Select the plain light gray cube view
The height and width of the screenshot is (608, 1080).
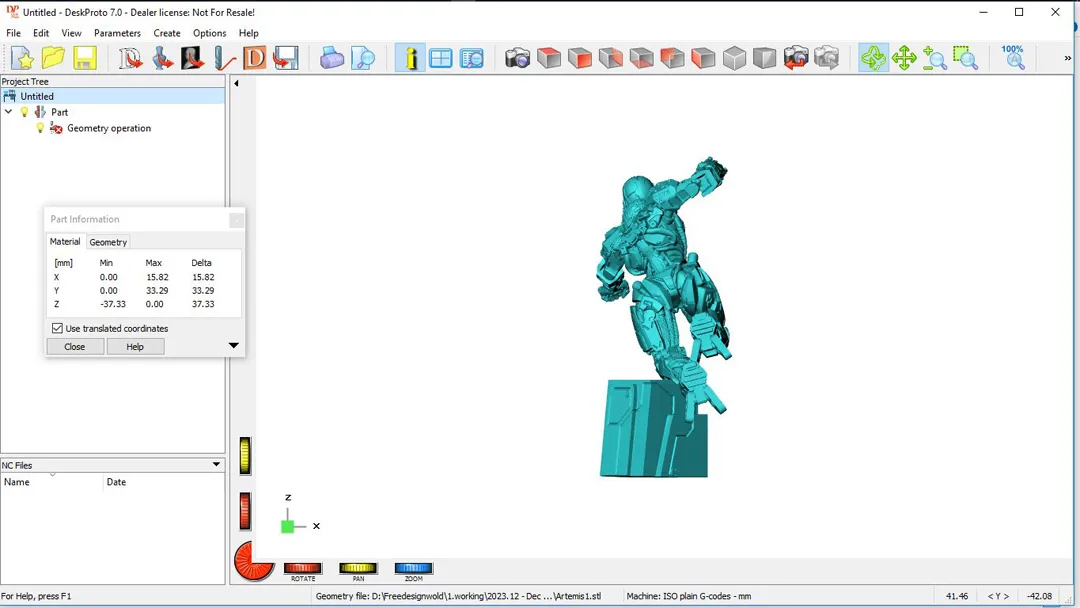734,58
